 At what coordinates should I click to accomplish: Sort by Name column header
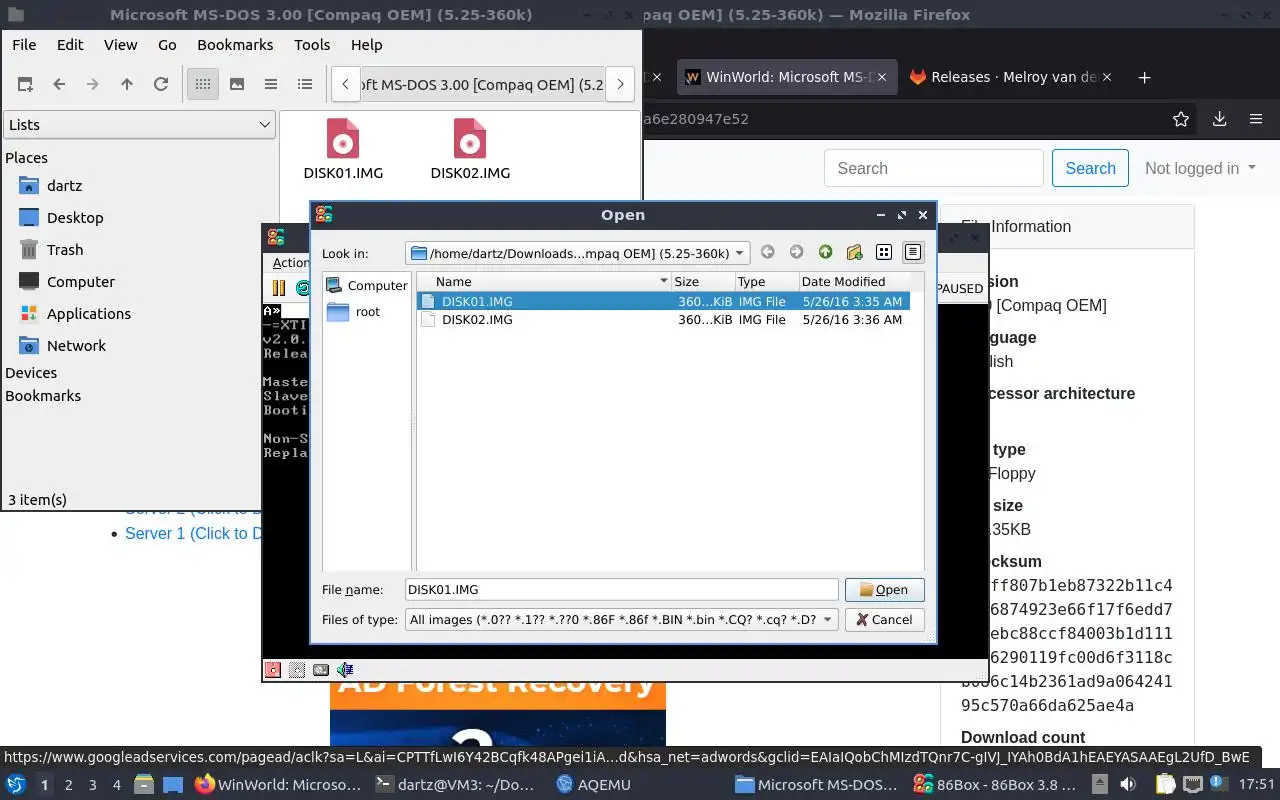coord(544,282)
